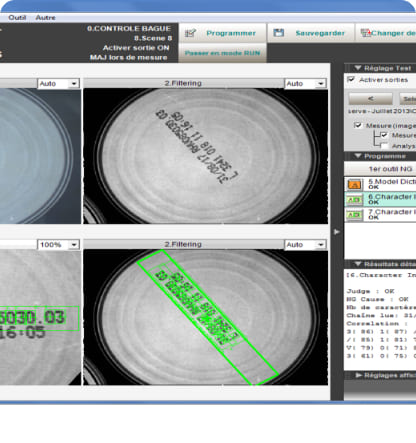Click the 'NG Cause : OK' result line
Viewport: 416px width, 443px height.
[378, 299]
